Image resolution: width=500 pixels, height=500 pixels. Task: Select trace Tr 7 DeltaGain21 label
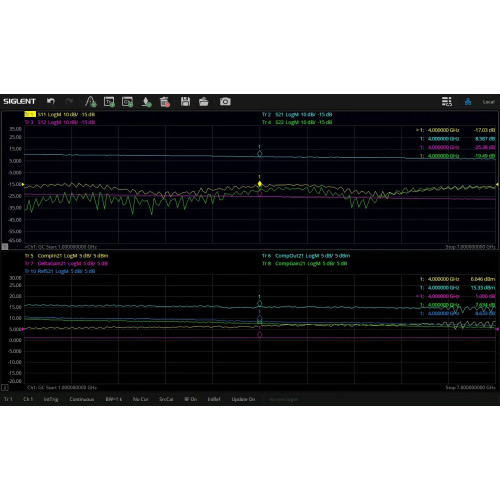coord(66,263)
